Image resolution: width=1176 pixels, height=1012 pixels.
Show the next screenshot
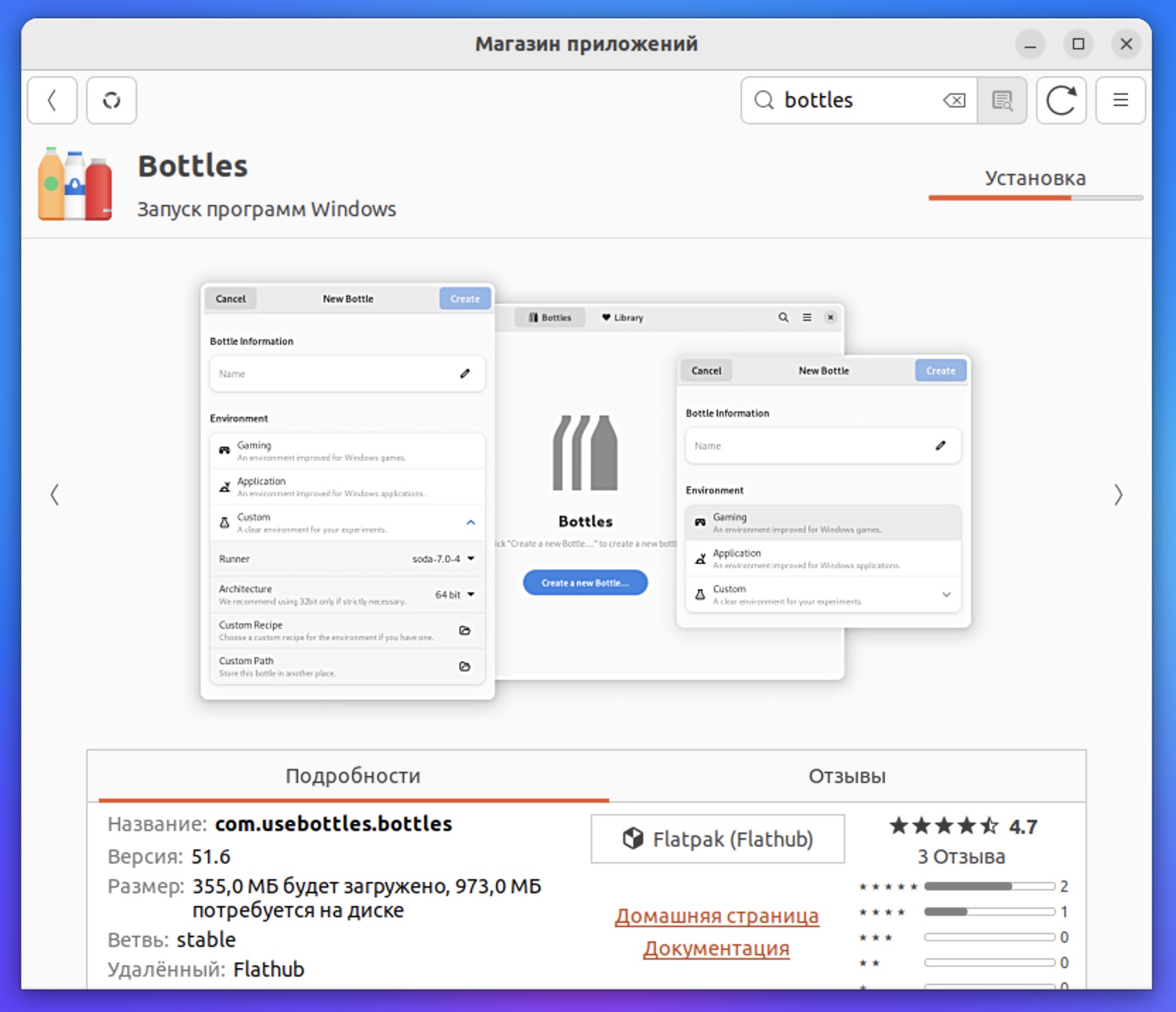pos(1118,495)
